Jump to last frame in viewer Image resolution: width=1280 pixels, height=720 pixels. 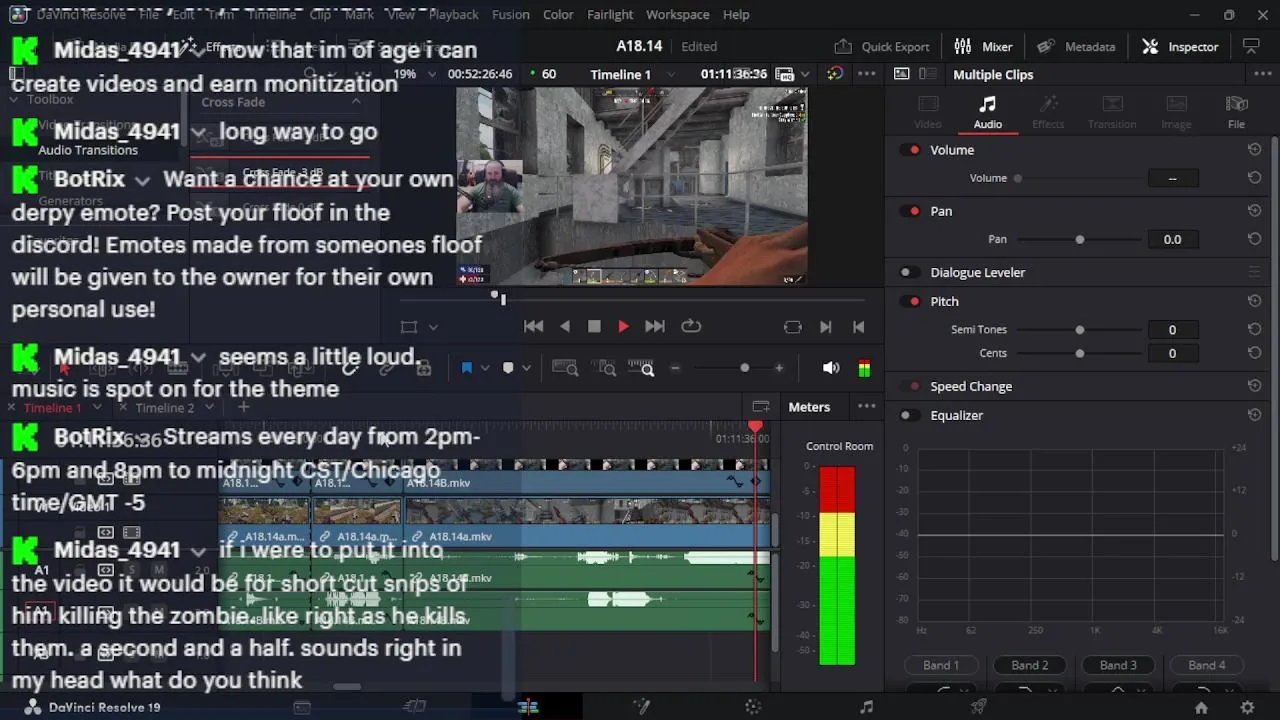point(655,326)
